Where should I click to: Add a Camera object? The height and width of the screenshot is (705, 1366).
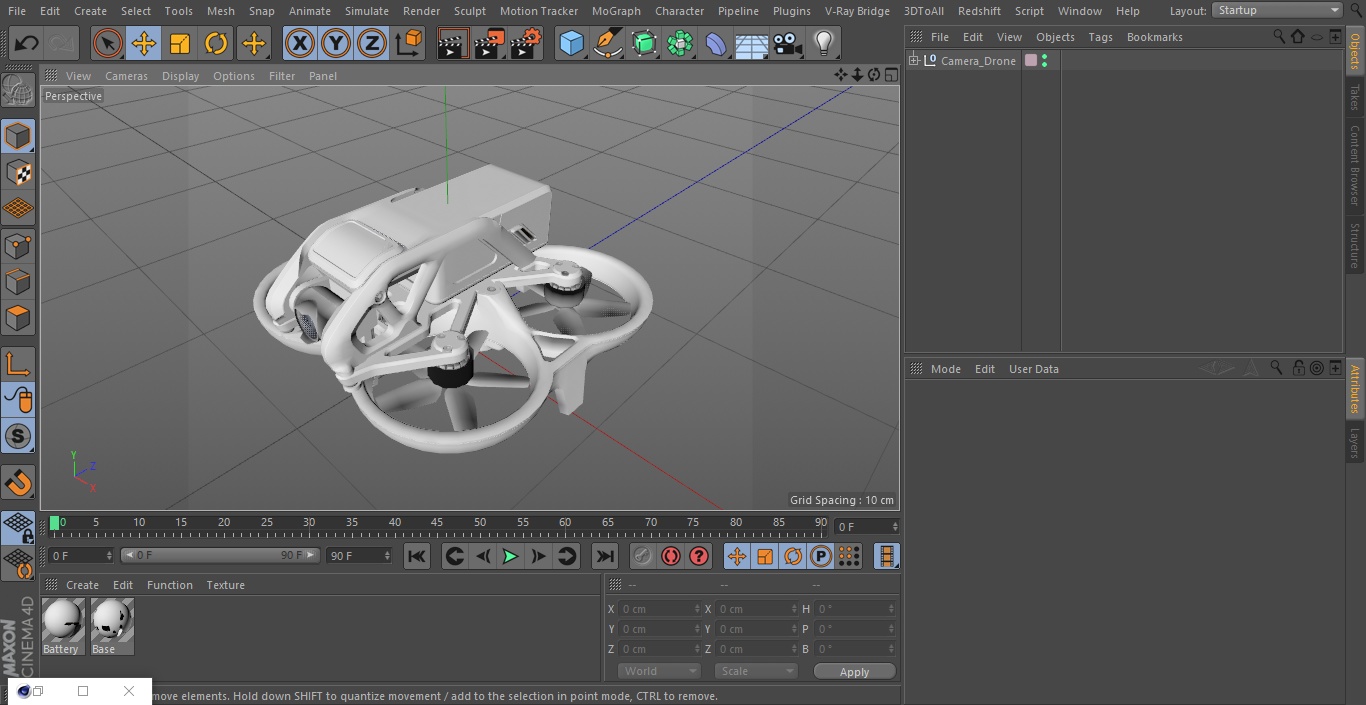point(788,43)
